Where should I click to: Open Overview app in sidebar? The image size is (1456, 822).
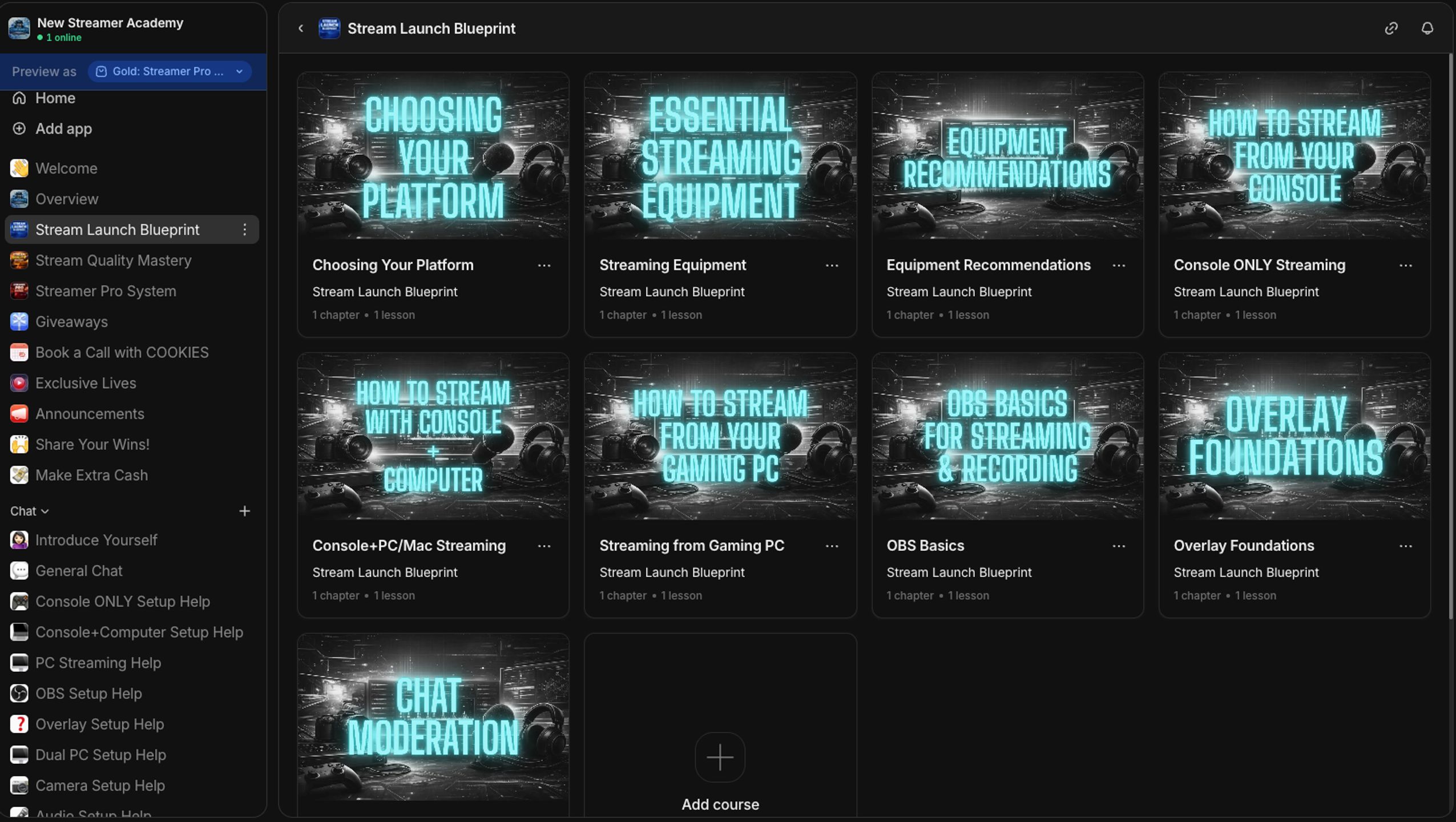(132, 199)
